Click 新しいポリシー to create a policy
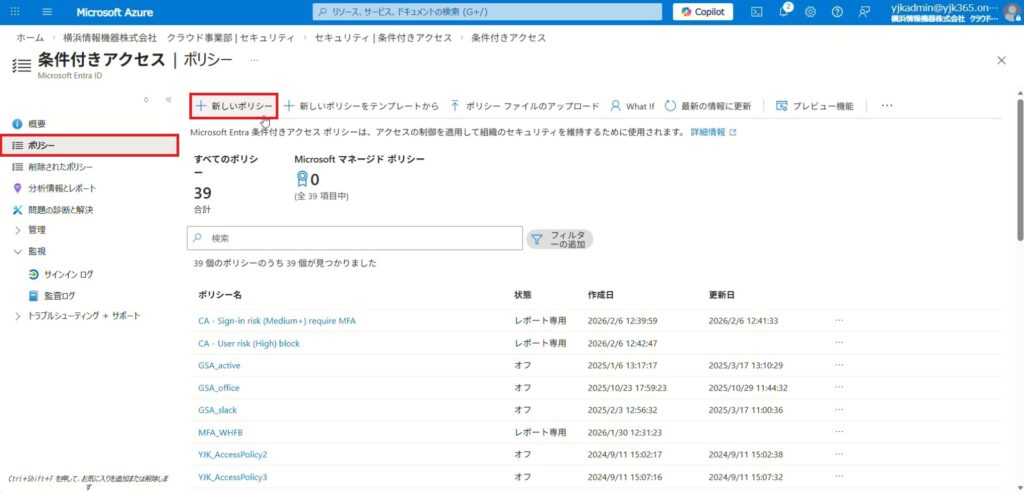The height and width of the screenshot is (492, 1024). point(234,105)
